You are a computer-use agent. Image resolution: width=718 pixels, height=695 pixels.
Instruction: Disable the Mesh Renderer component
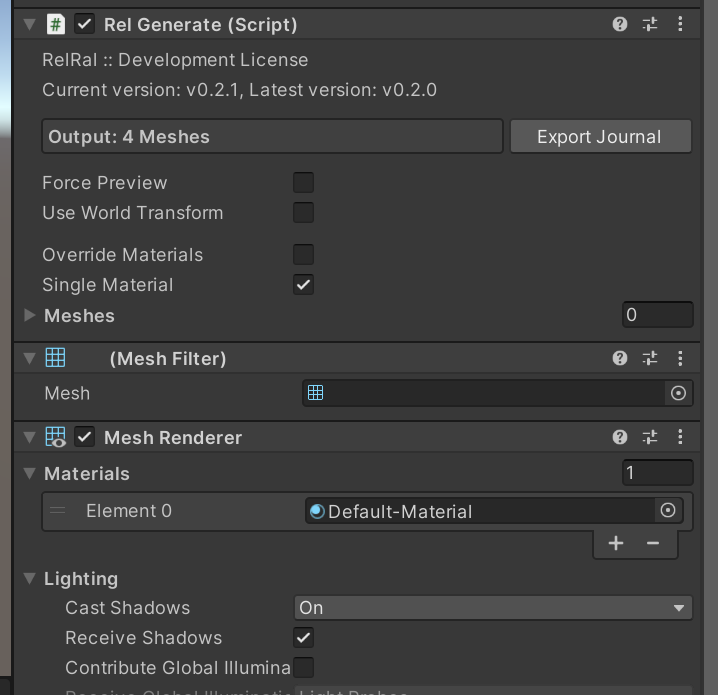(85, 437)
